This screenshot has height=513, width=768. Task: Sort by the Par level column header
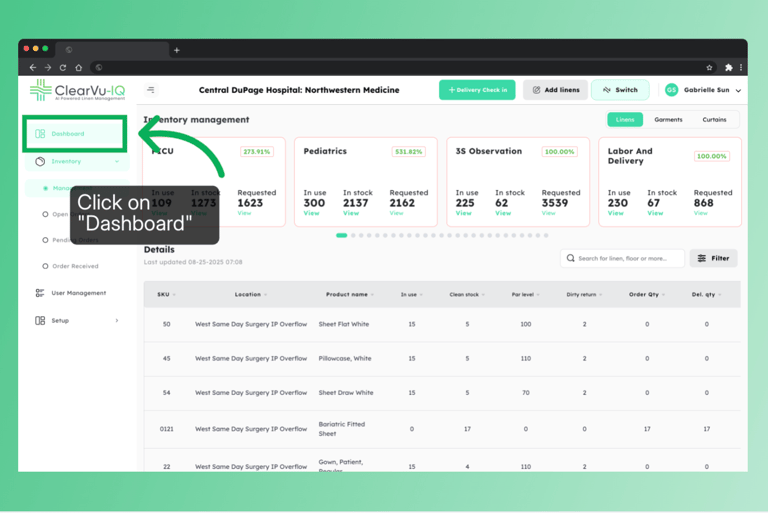(x=526, y=294)
